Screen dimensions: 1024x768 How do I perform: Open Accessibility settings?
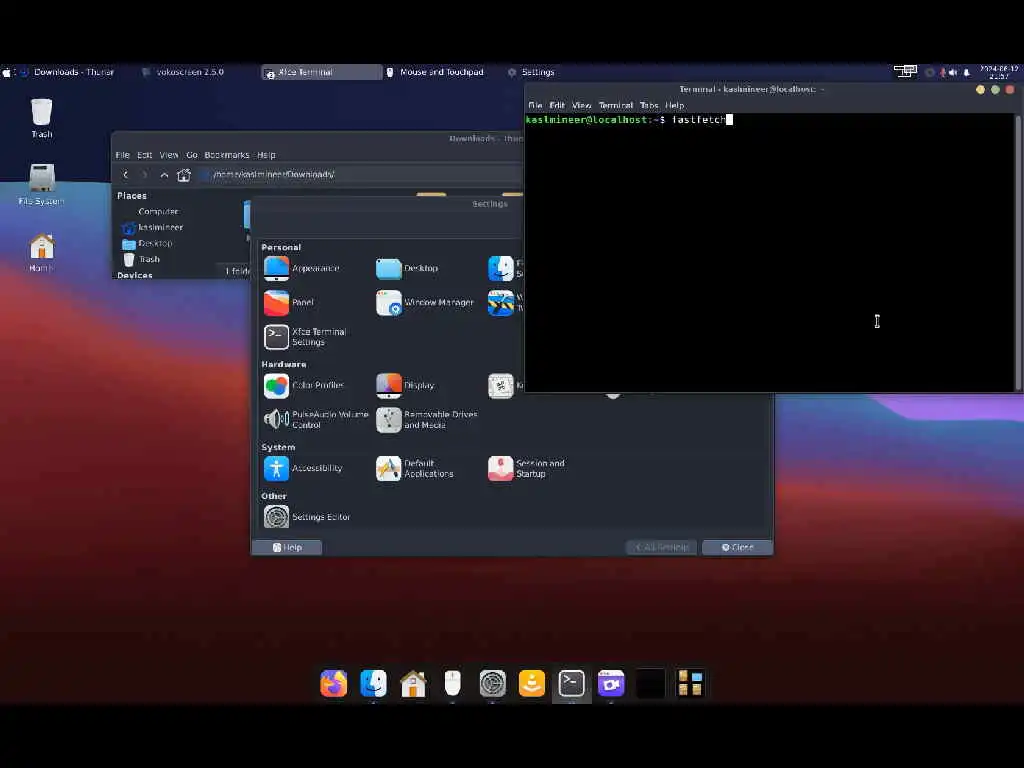(x=303, y=468)
